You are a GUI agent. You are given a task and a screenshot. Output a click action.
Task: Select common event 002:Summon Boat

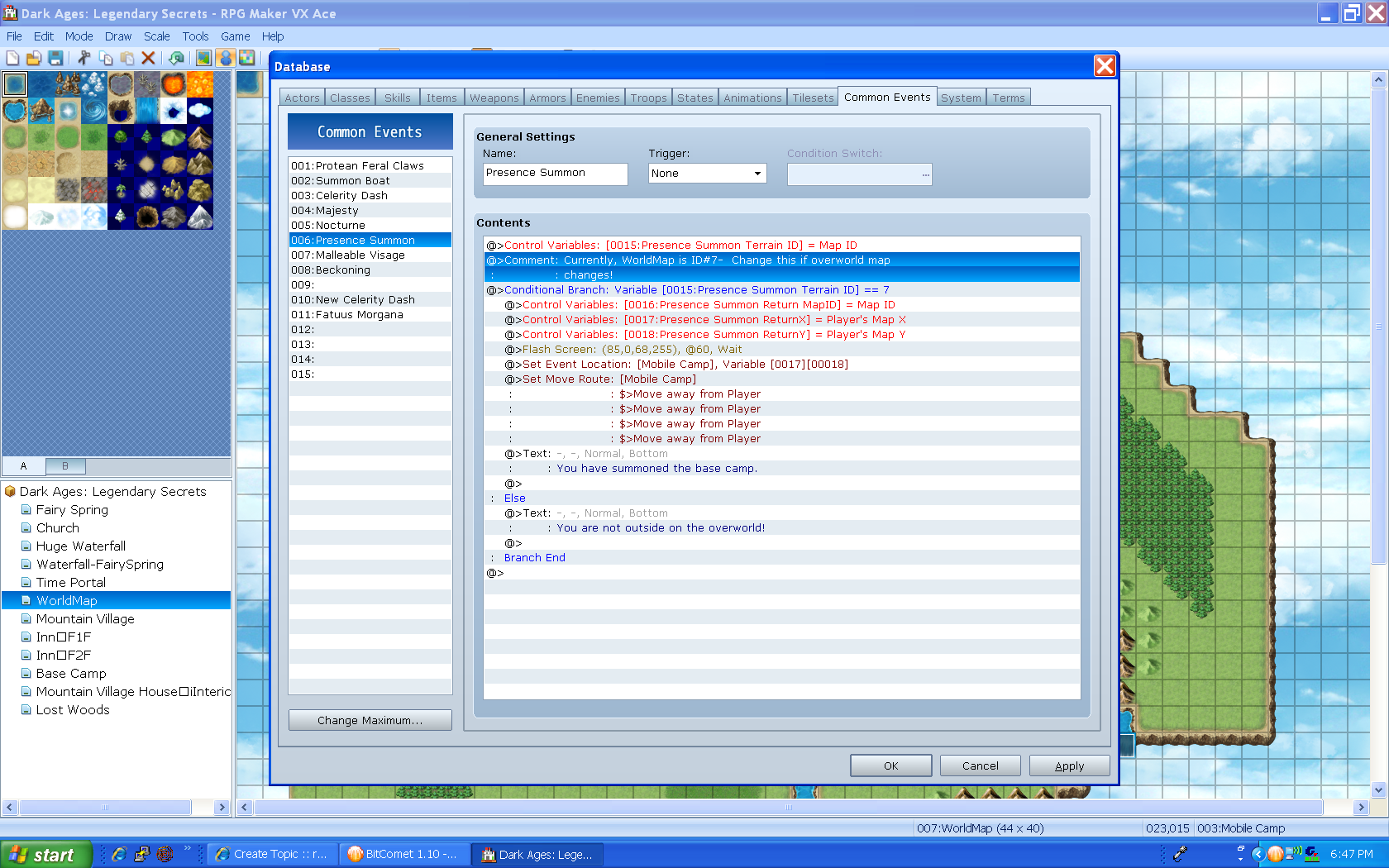(370, 180)
